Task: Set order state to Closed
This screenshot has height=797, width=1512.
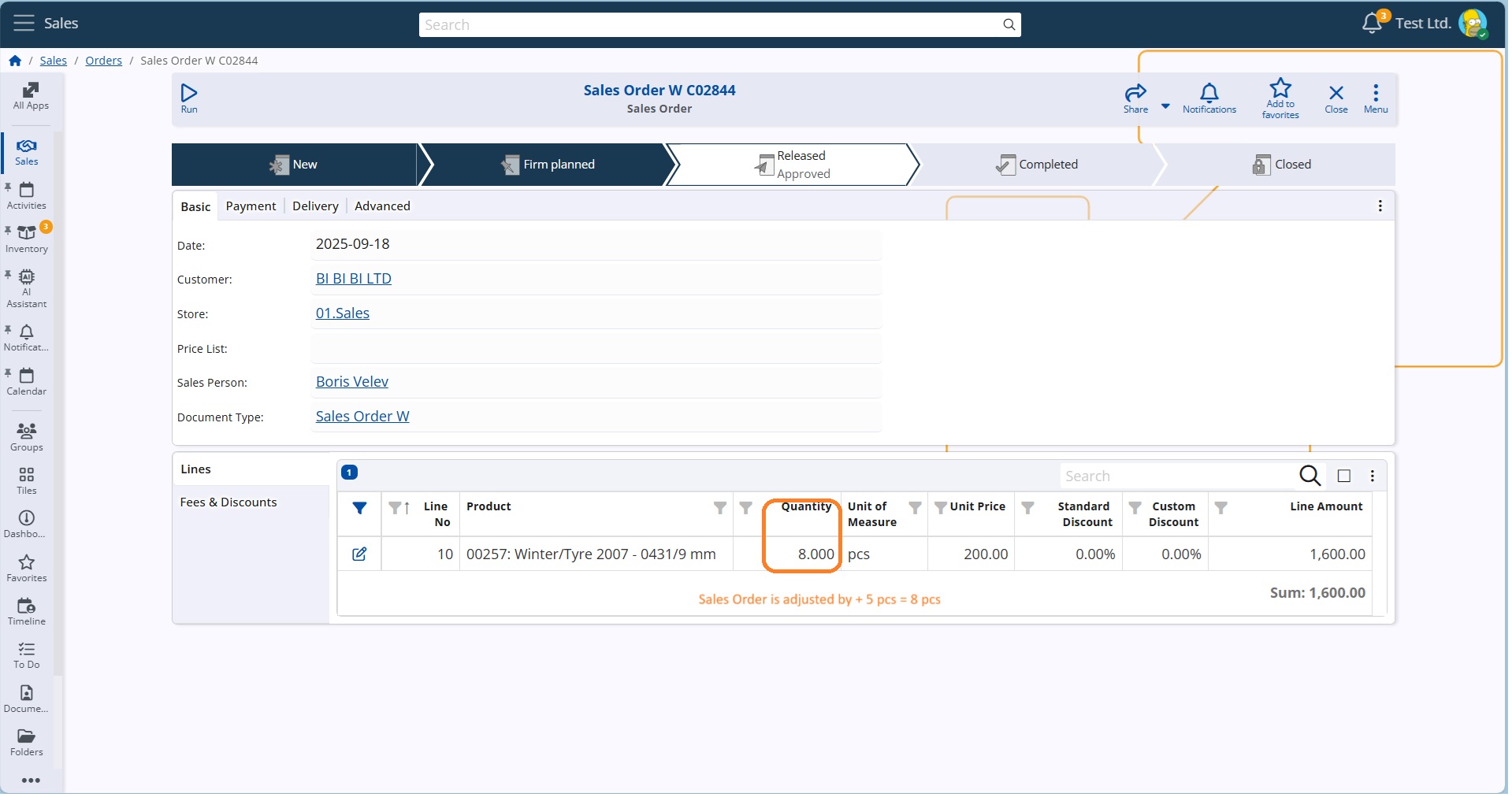Action: tap(1282, 165)
